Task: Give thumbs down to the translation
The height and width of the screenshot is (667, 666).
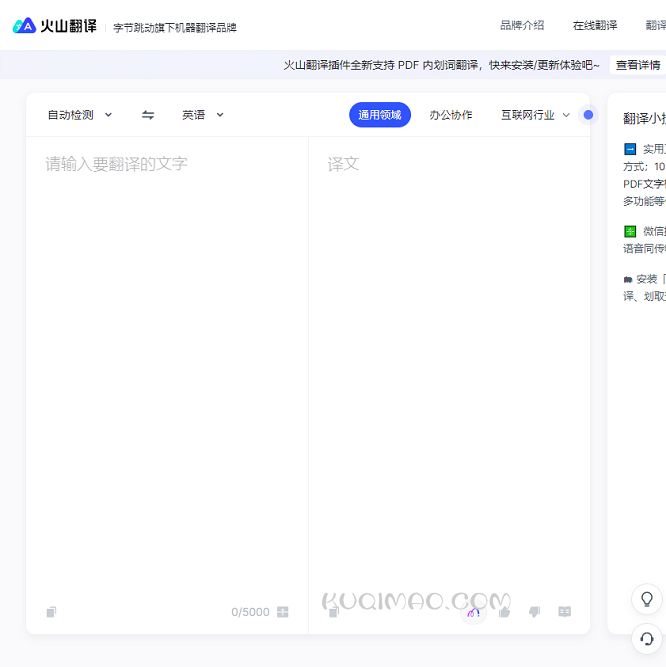Action: click(534, 612)
